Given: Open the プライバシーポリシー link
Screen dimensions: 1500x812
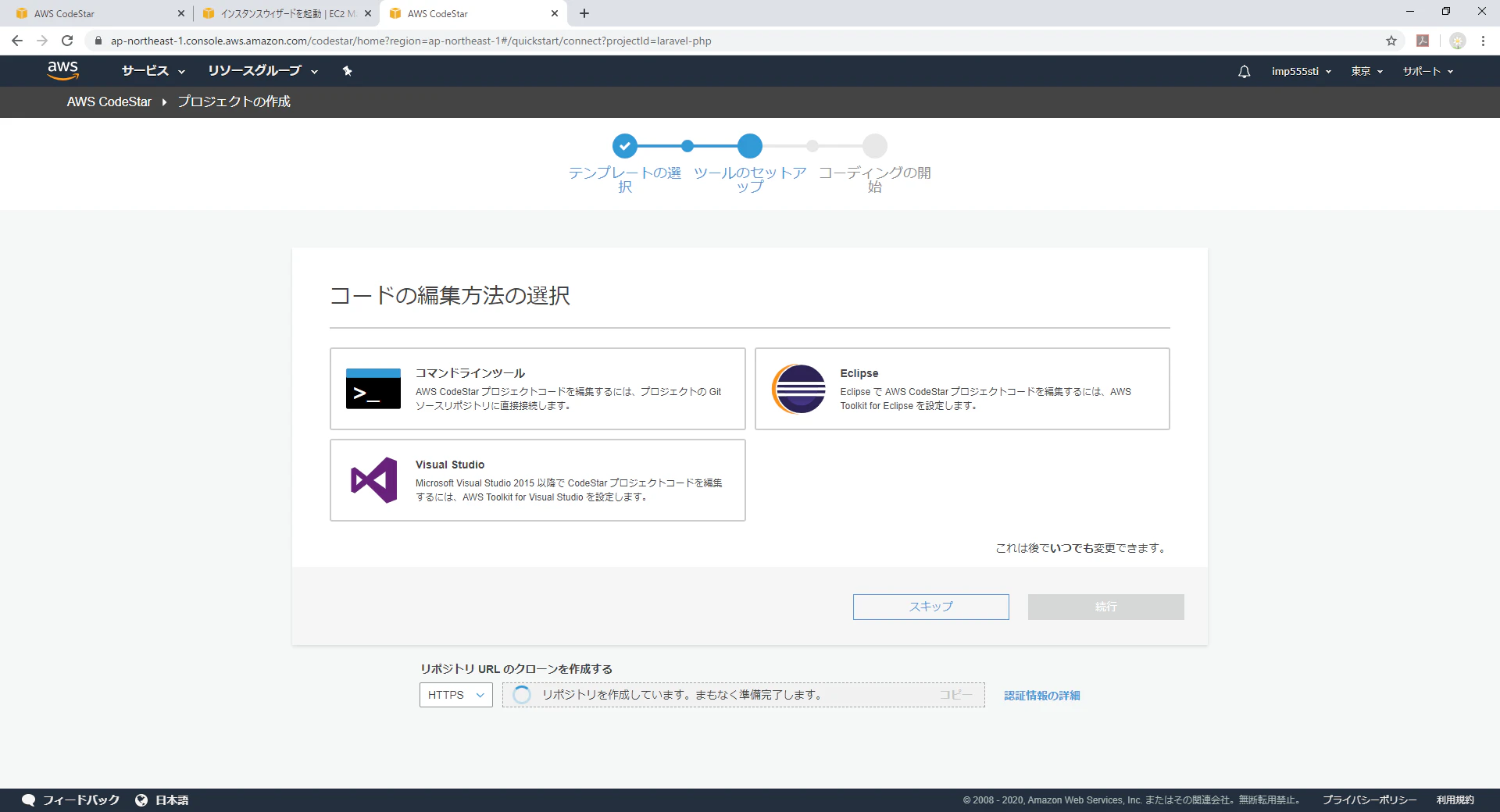Looking at the screenshot, I should click(x=1370, y=800).
